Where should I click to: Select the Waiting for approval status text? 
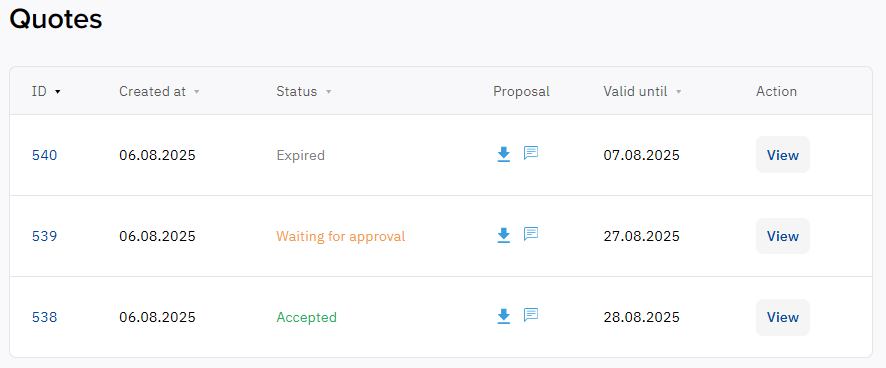pos(341,236)
